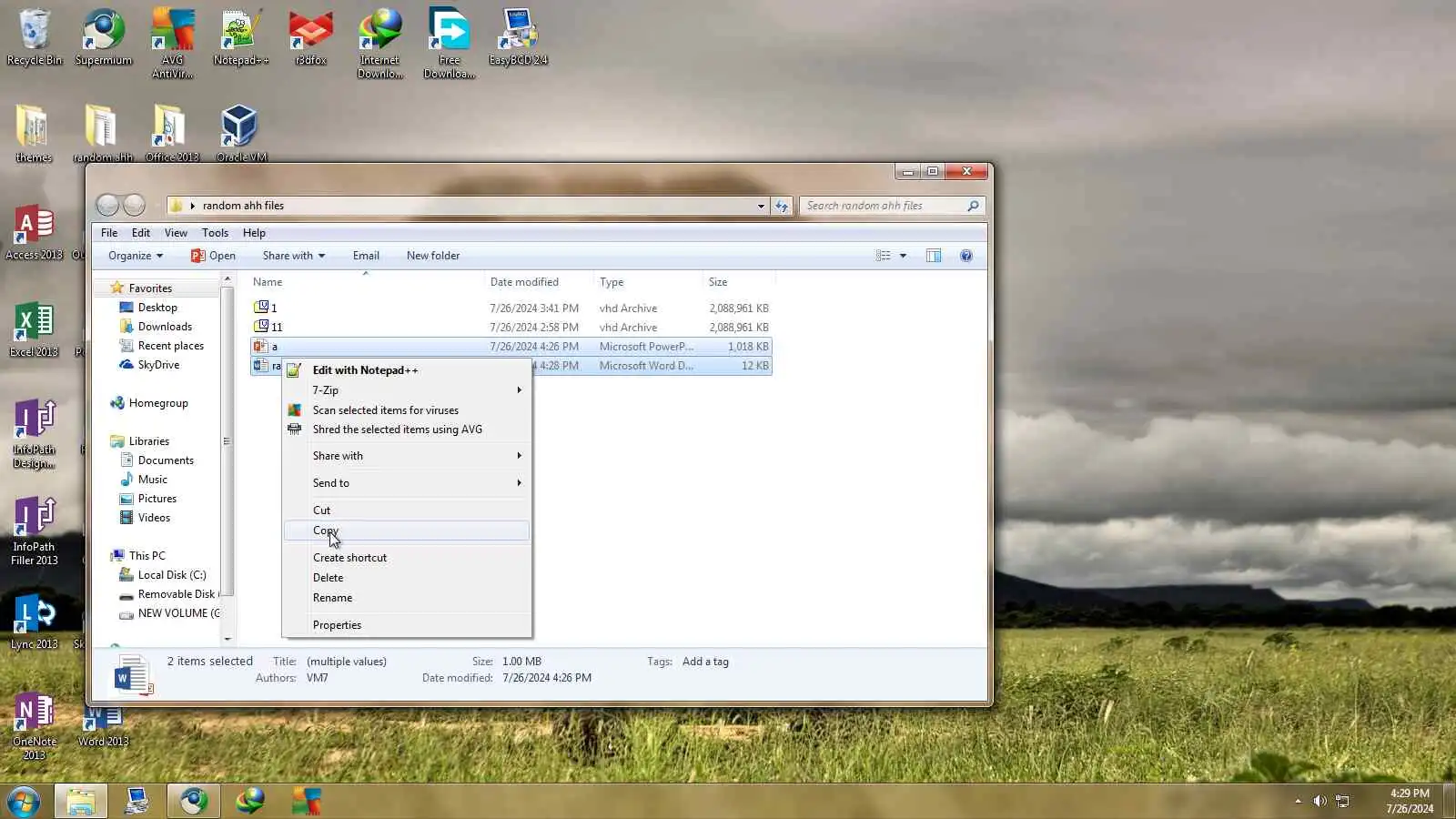Viewport: 1456px width, 819px height.
Task: Select the Lync 2013 desktop shortcut
Action: click(x=35, y=622)
